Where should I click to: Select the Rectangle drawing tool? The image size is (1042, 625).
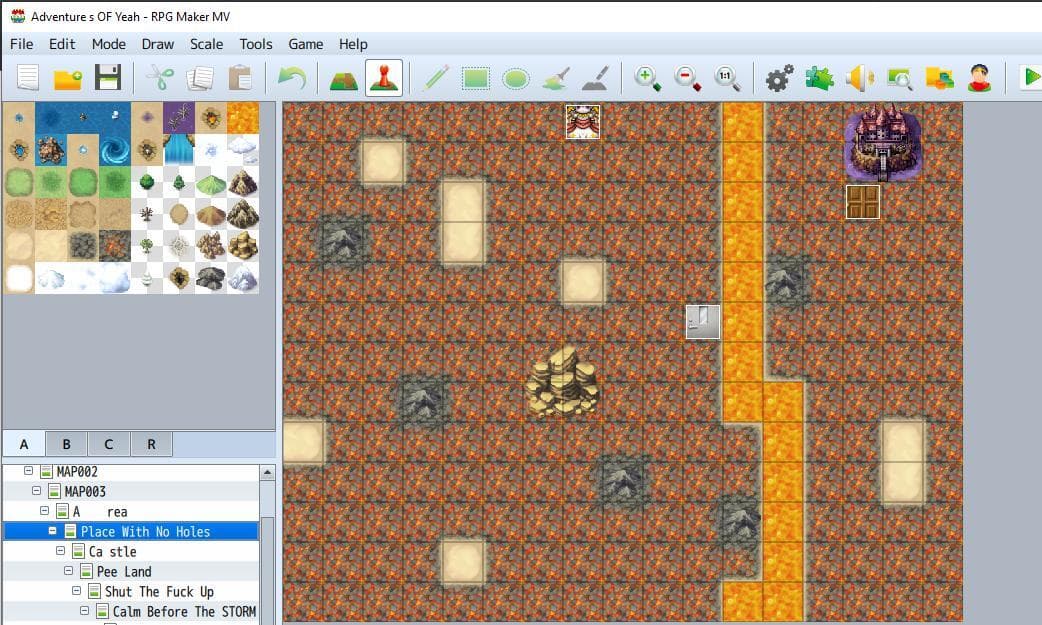tap(476, 78)
